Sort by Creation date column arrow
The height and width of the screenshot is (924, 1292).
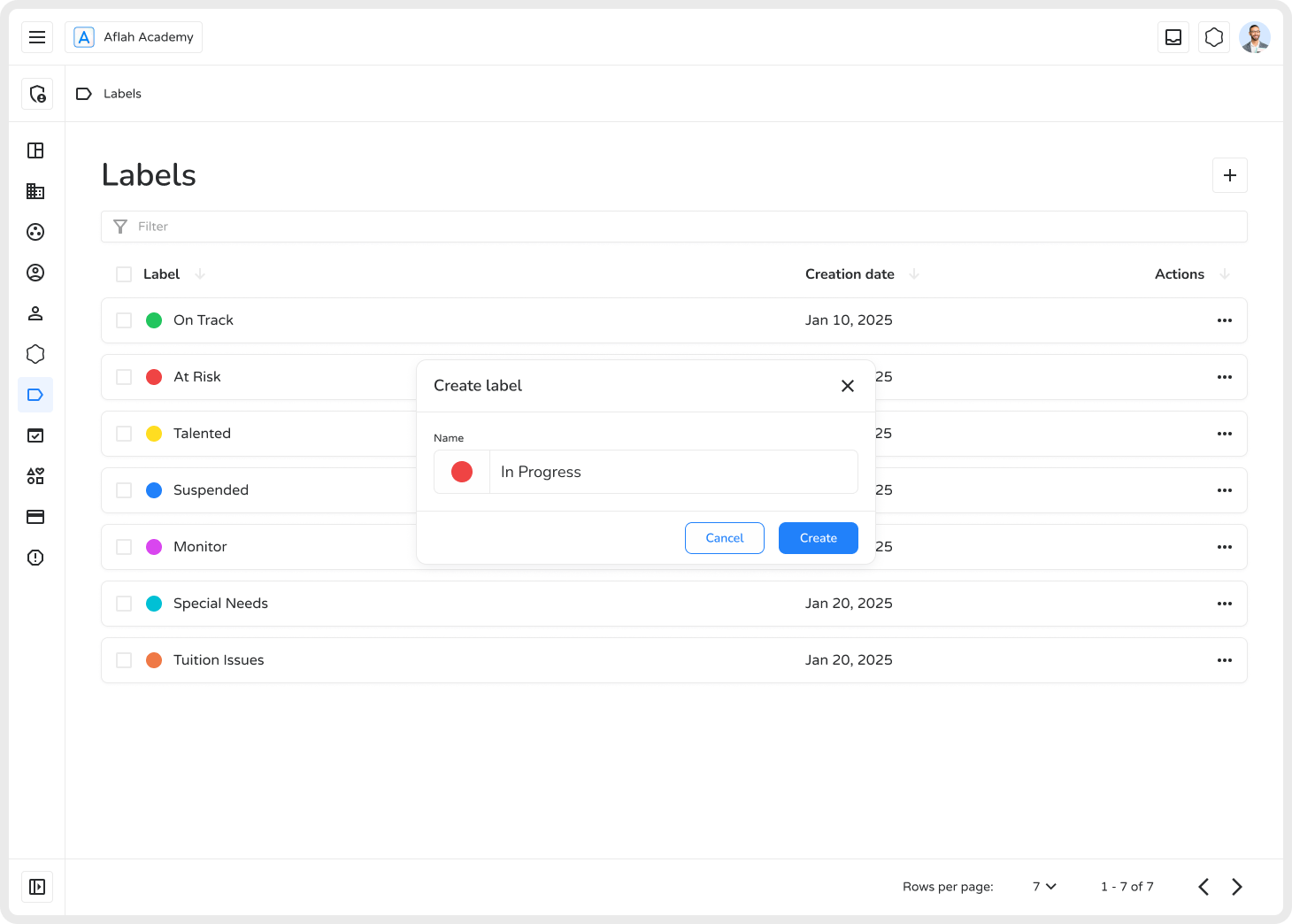tap(914, 274)
